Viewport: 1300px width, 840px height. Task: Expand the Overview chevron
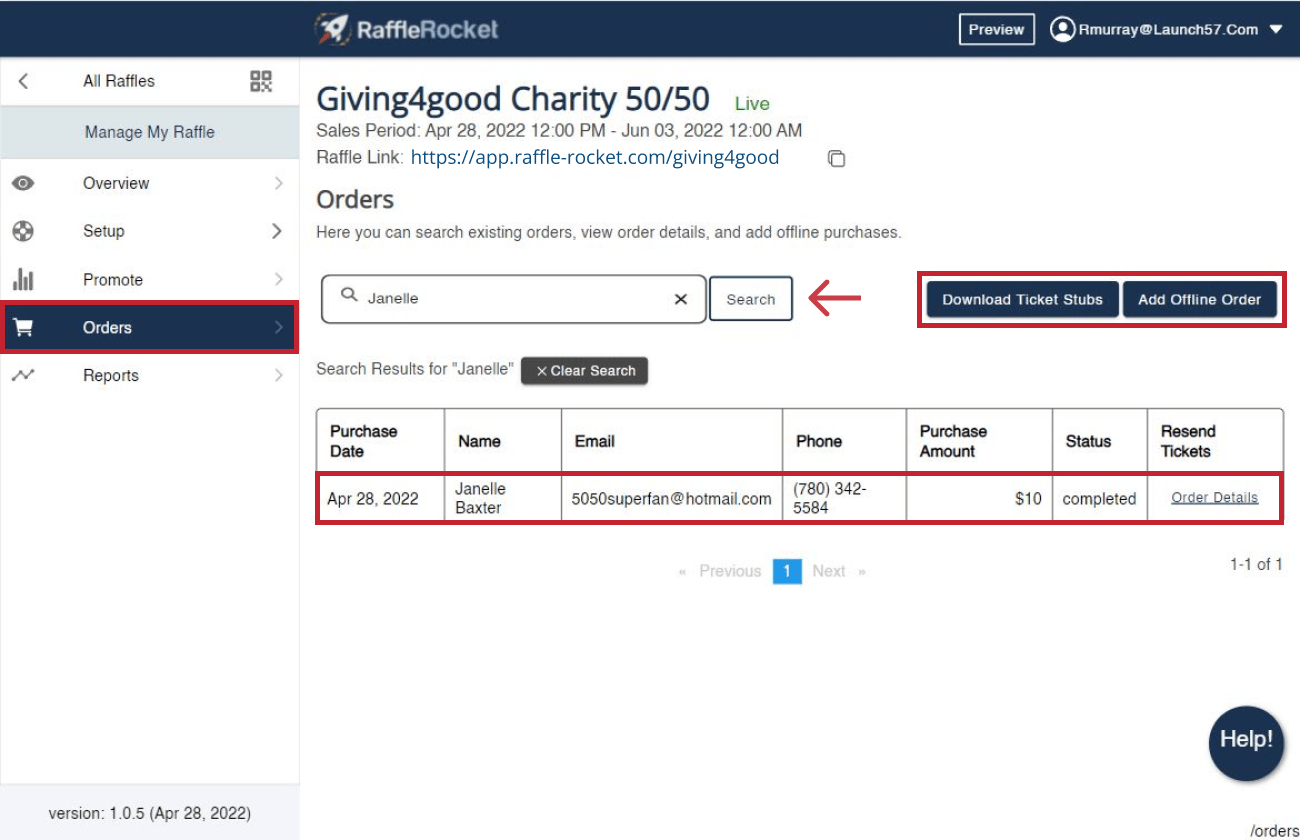tap(278, 183)
